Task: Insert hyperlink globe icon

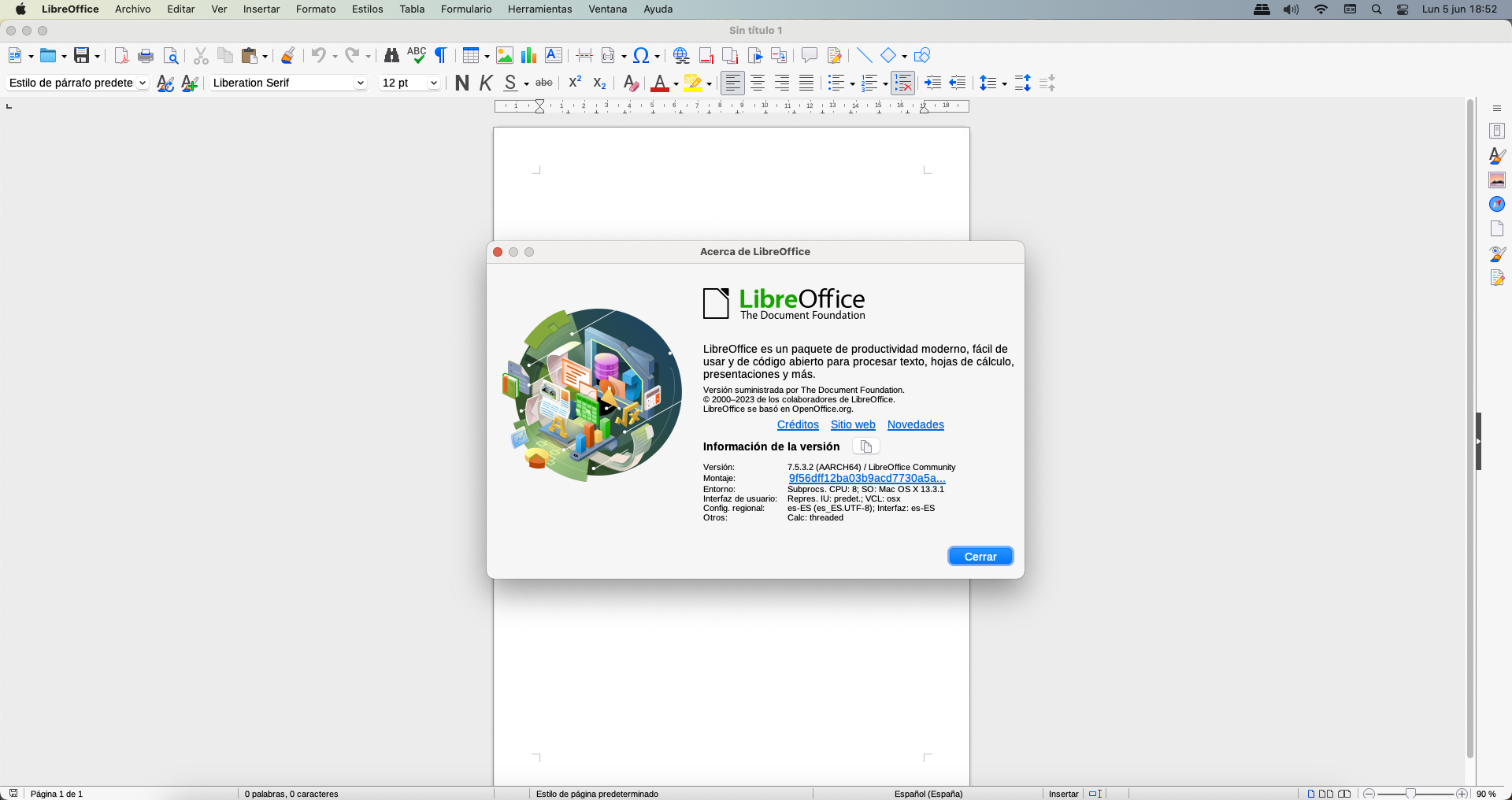Action: [681, 55]
